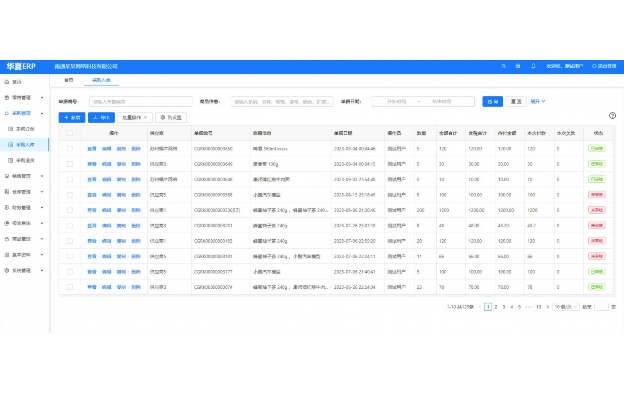Click the 基本资料 sidebar icon
This screenshot has width=624, height=393.
(x=7, y=255)
